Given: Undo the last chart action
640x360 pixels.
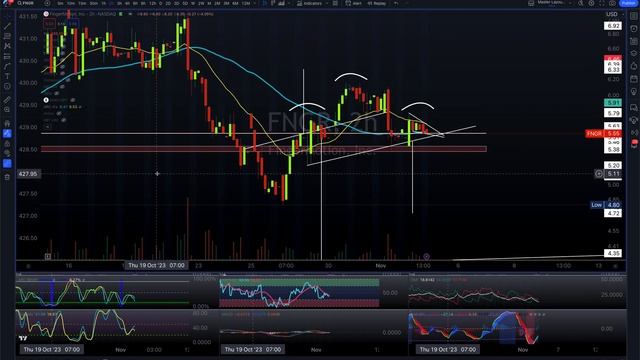Looking at the screenshot, I should coord(396,3).
